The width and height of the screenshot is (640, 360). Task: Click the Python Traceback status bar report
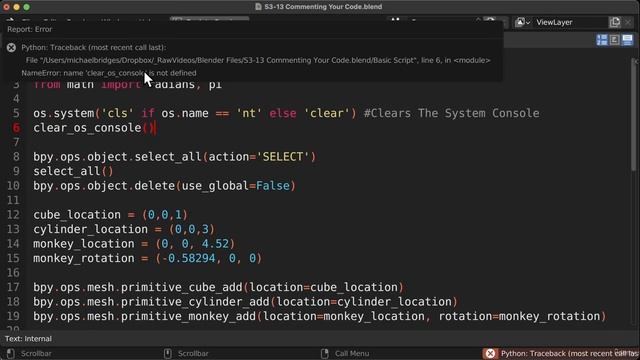pyautogui.click(x=569, y=353)
